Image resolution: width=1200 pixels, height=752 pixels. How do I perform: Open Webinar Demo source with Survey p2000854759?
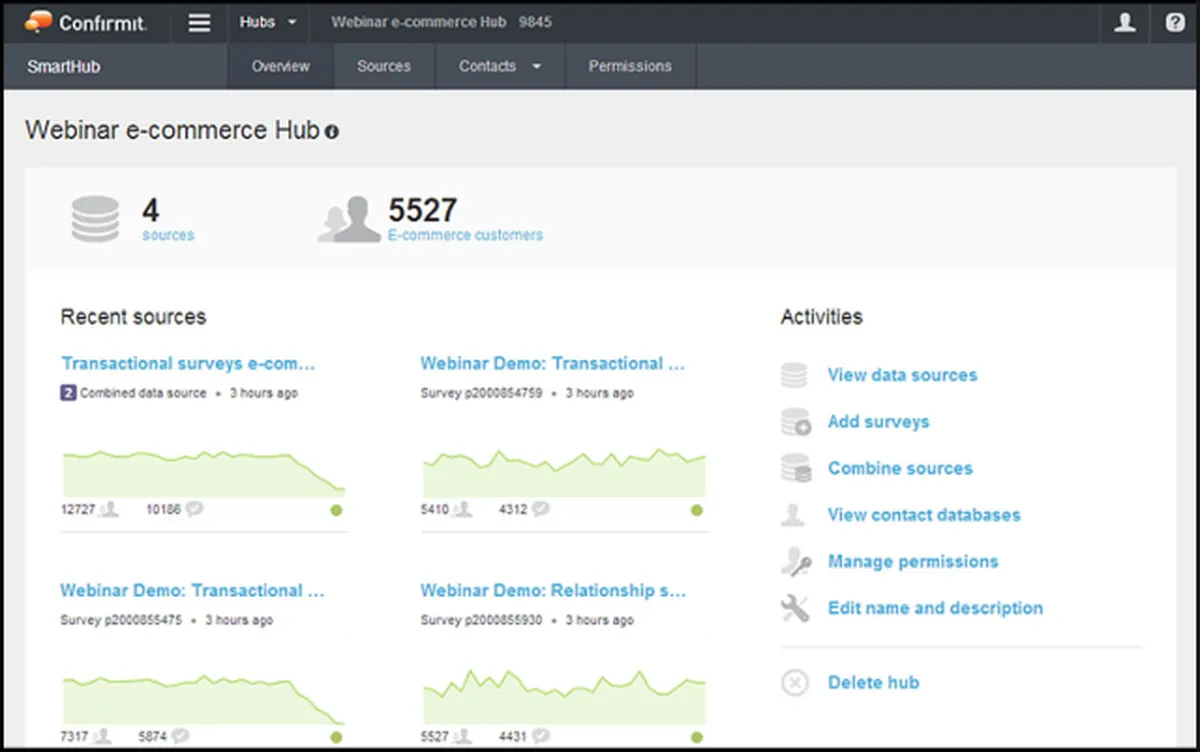[553, 364]
